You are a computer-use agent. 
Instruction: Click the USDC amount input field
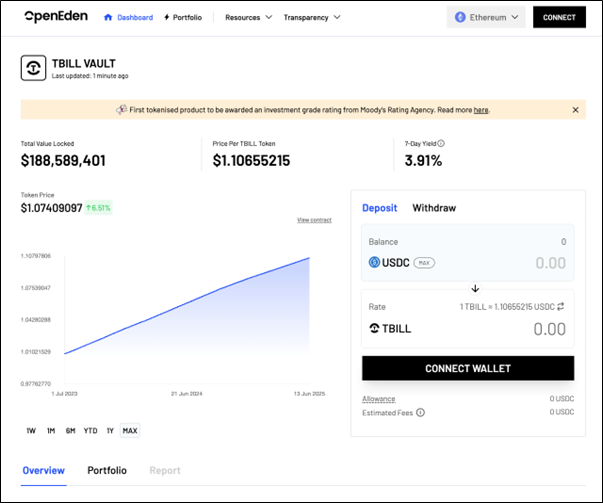click(x=551, y=263)
